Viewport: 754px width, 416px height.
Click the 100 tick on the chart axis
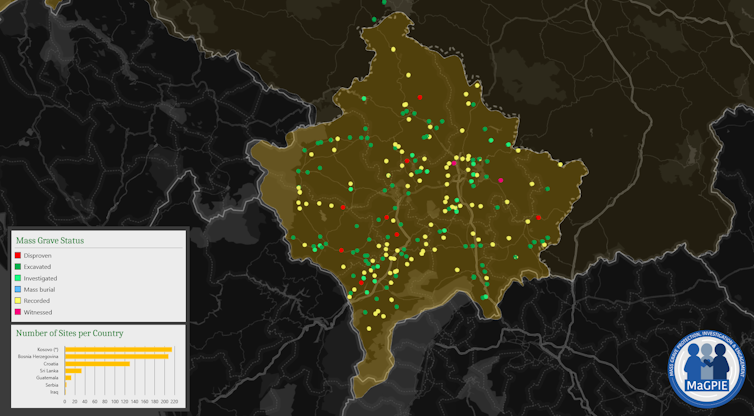(x=114, y=402)
